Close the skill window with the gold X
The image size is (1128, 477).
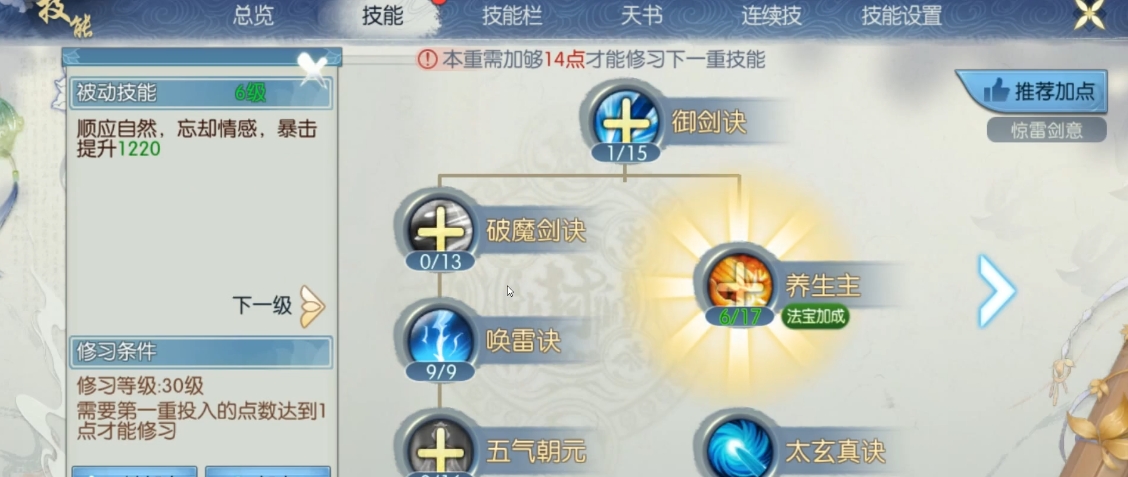[x=1089, y=16]
